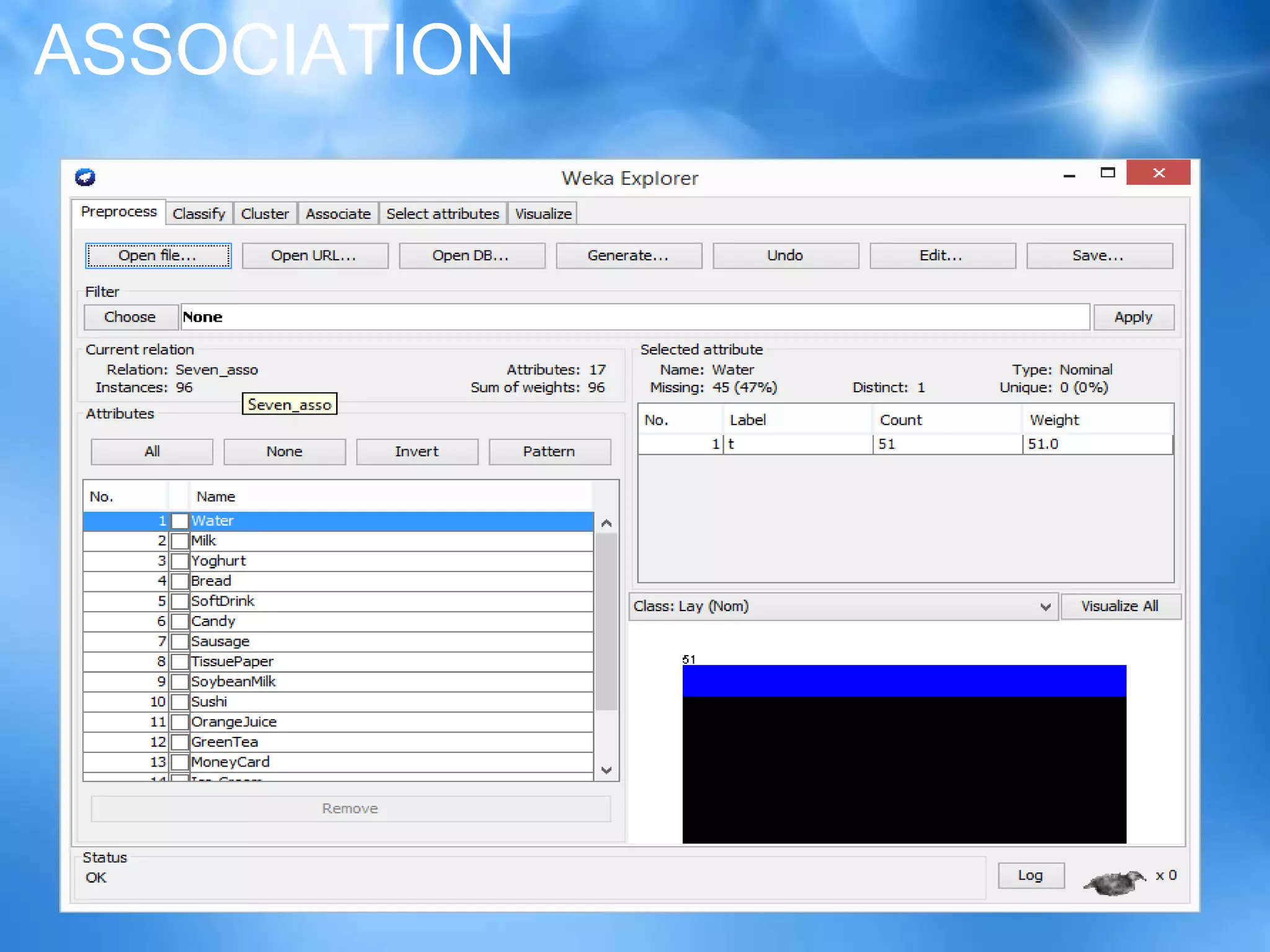Screen dimensions: 1270x952
Task: Click the blue histogram bar for Water
Action: (x=904, y=681)
